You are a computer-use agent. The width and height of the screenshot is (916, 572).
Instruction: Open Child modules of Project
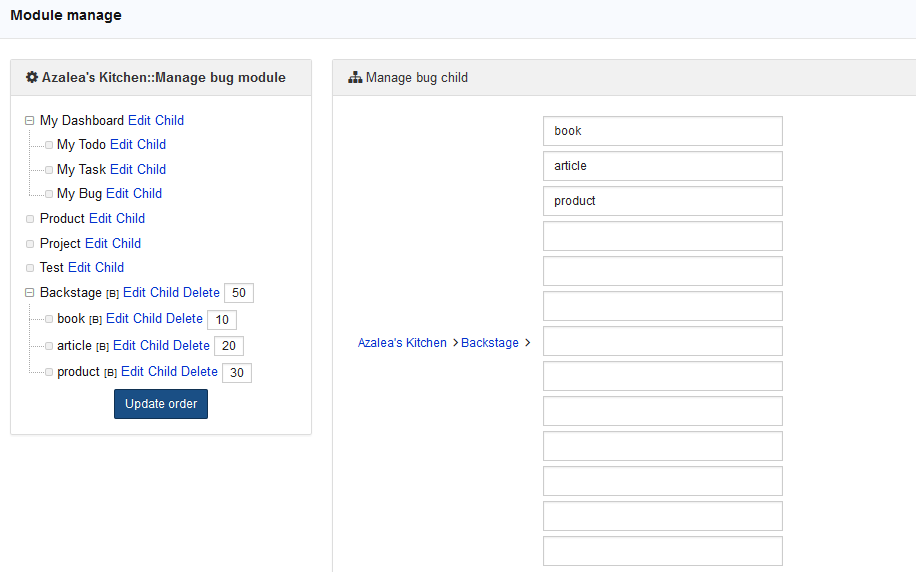click(127, 244)
